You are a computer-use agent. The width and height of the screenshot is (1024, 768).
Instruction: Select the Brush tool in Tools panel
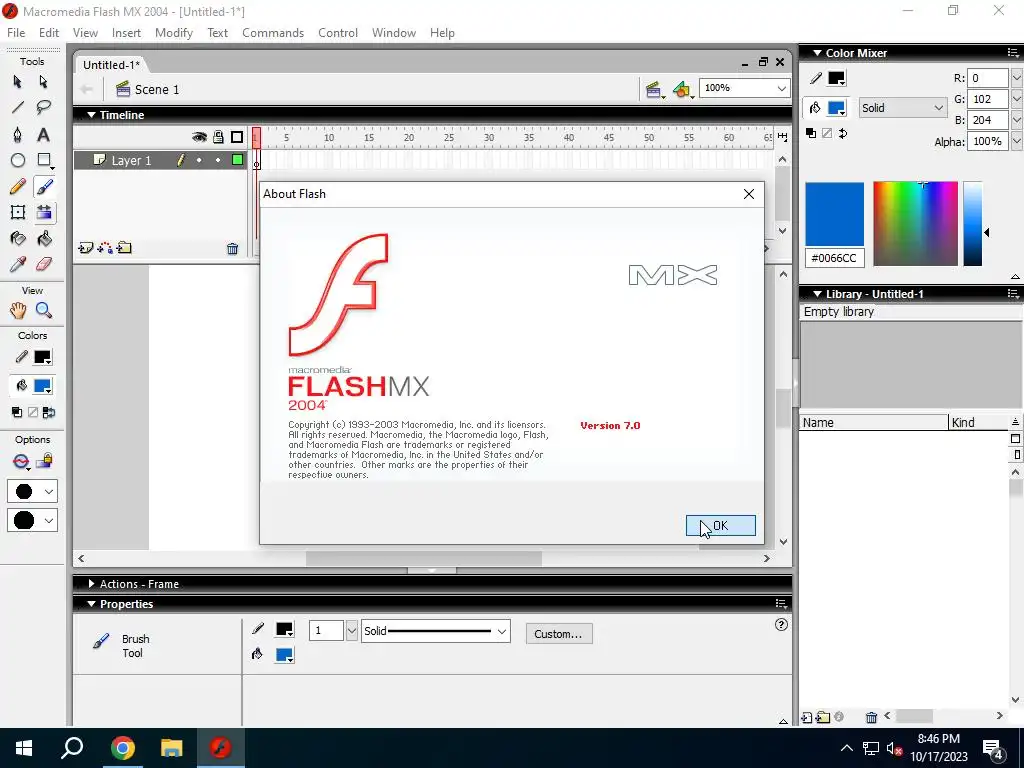(x=44, y=187)
